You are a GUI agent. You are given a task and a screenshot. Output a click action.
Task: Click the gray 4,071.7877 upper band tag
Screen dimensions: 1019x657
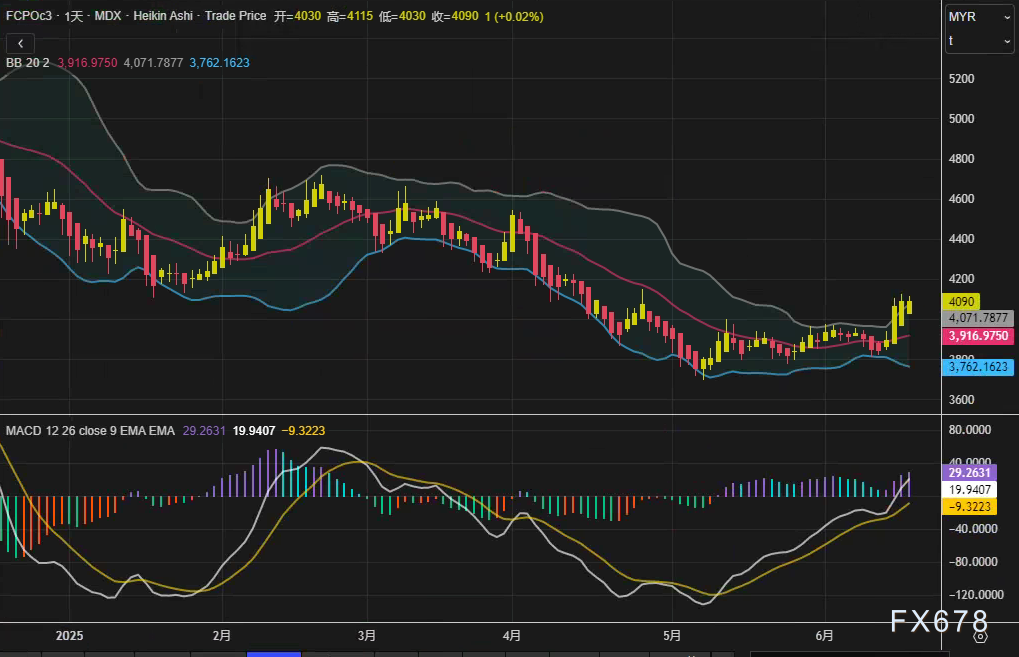coord(978,318)
